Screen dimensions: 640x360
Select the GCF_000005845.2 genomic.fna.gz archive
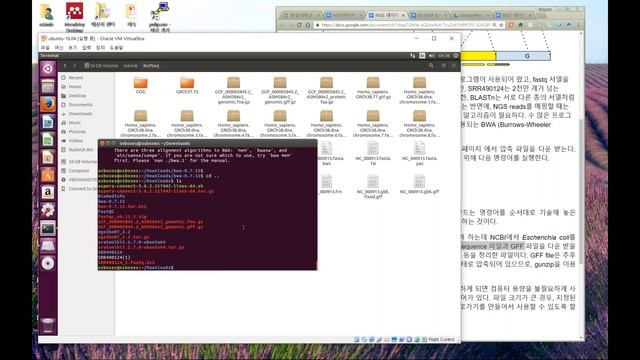click(233, 90)
